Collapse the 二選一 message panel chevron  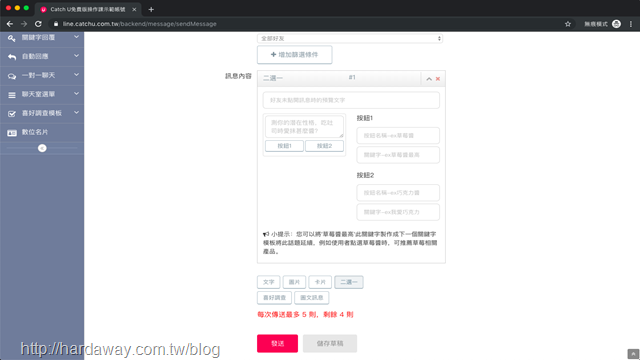[x=429, y=79]
